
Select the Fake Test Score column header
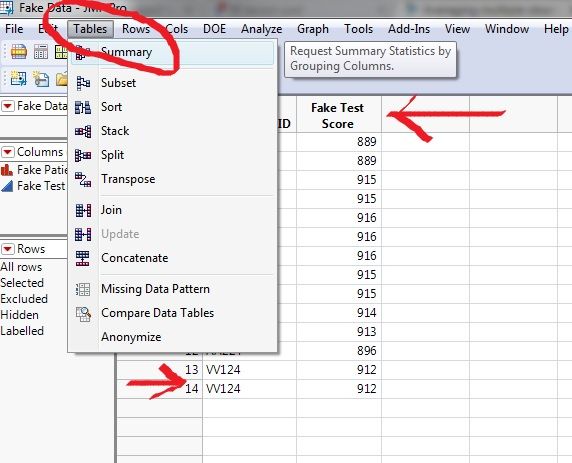[x=338, y=115]
